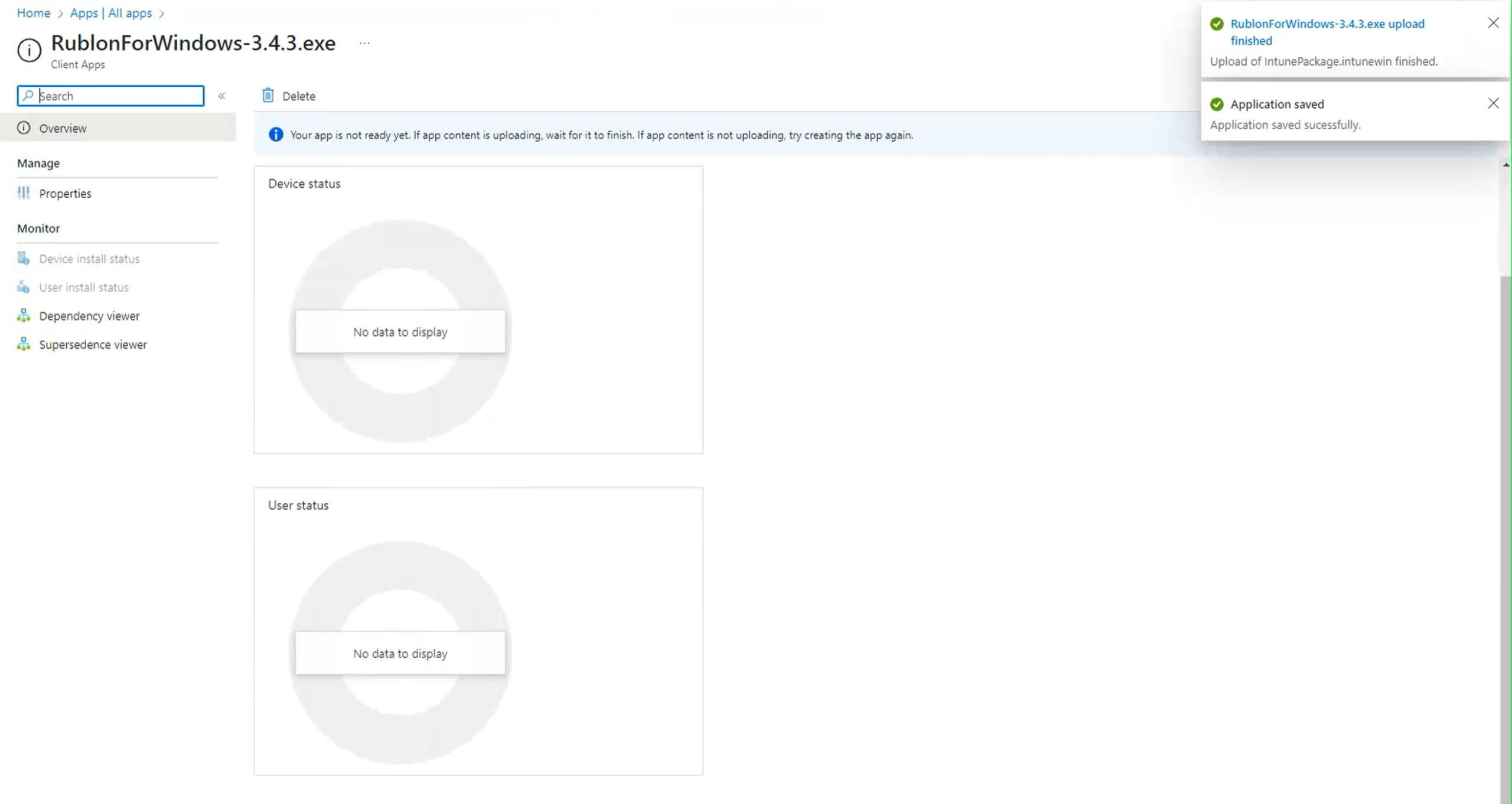
Task: Open Supersedence viewer page
Action: coord(93,344)
